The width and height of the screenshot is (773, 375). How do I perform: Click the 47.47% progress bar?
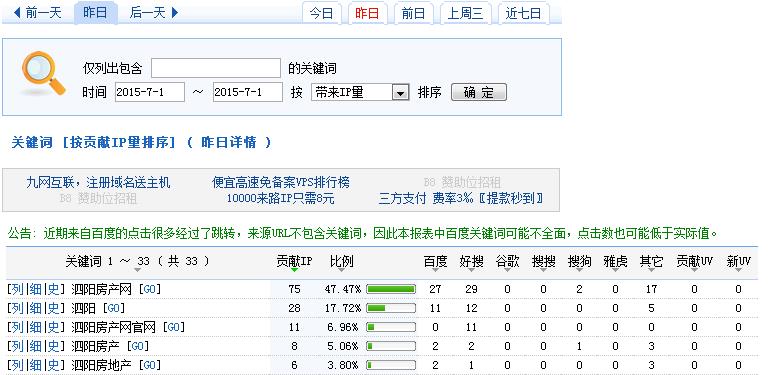391,289
